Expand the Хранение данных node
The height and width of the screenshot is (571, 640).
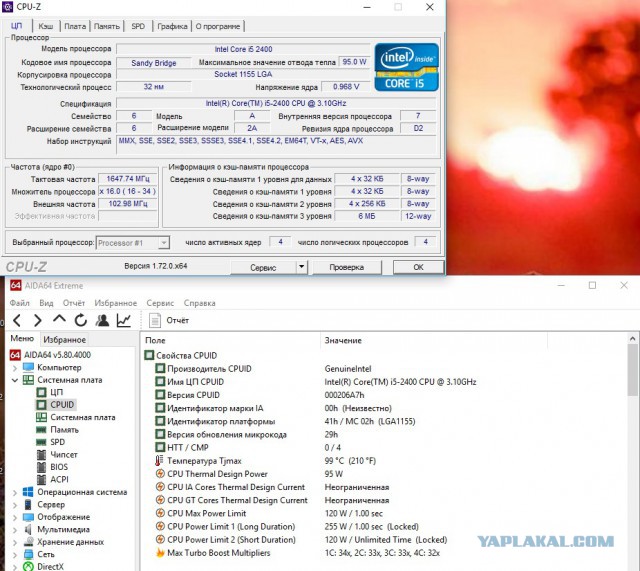click(x=15, y=542)
